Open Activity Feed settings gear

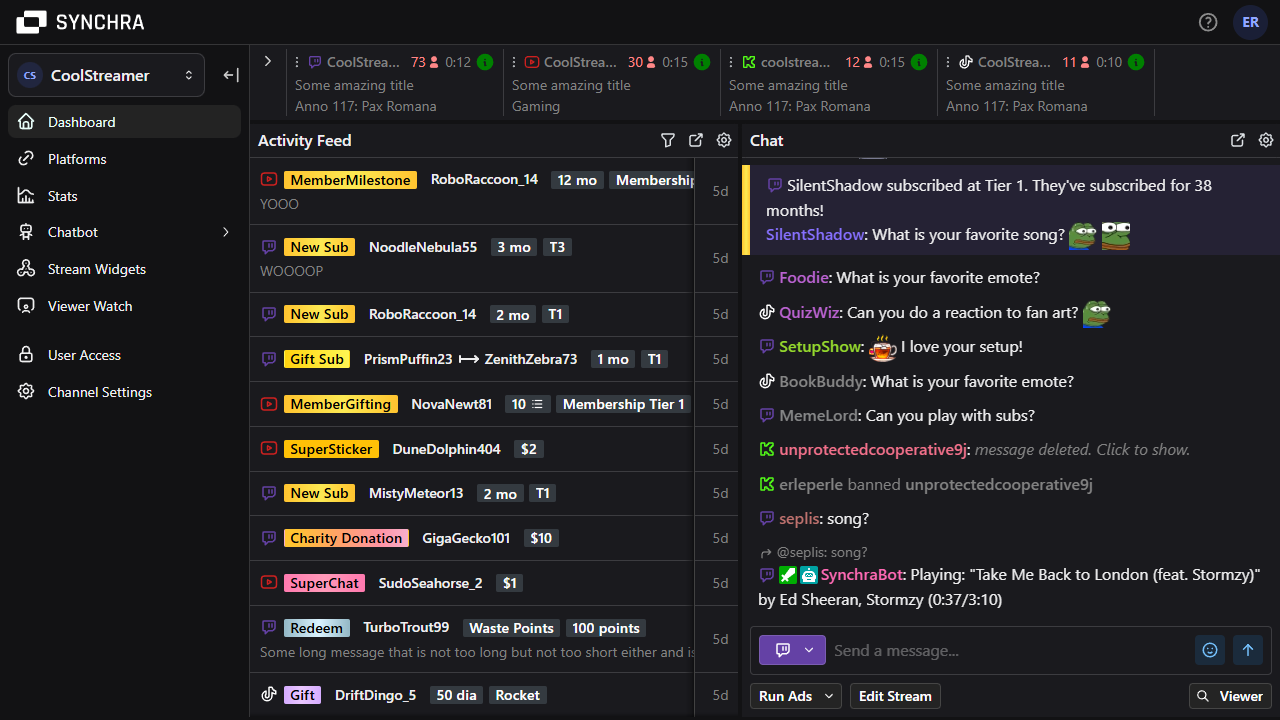(x=723, y=140)
